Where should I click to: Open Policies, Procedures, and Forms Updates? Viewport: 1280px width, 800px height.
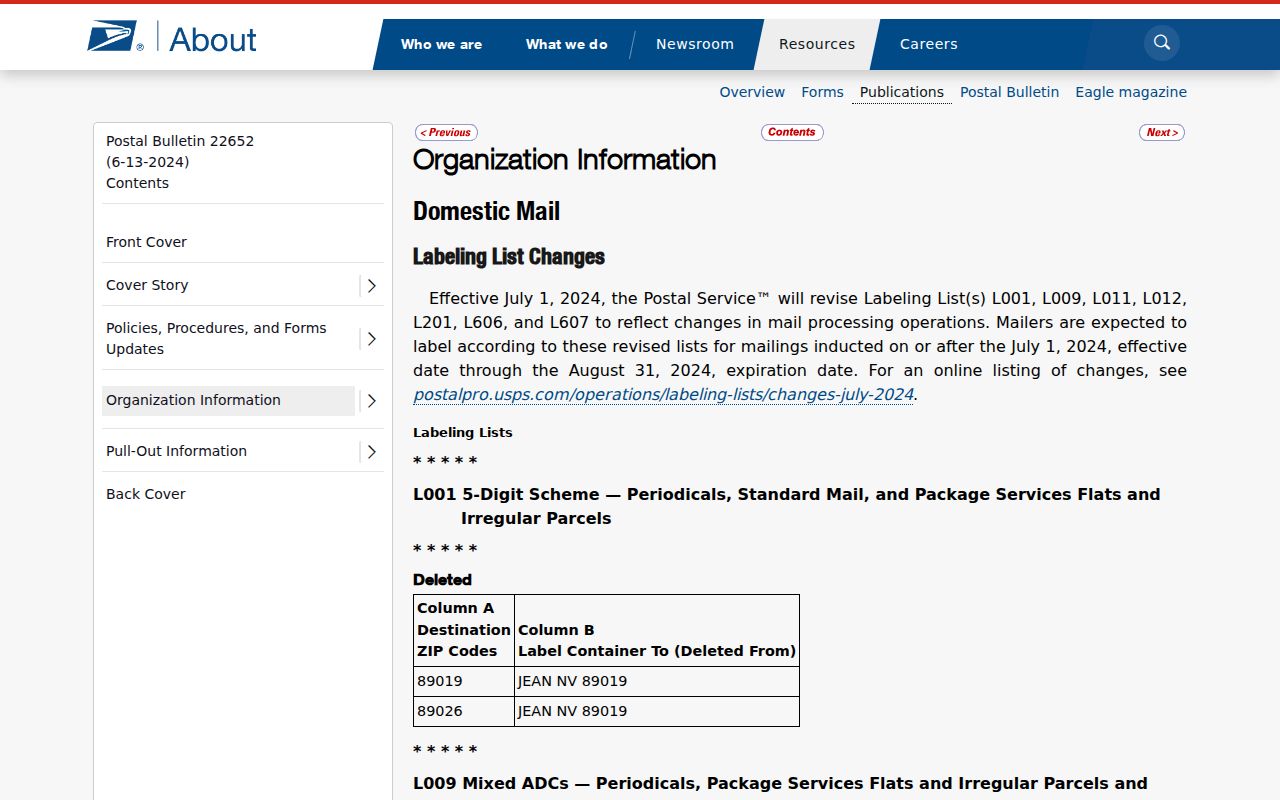216,339
